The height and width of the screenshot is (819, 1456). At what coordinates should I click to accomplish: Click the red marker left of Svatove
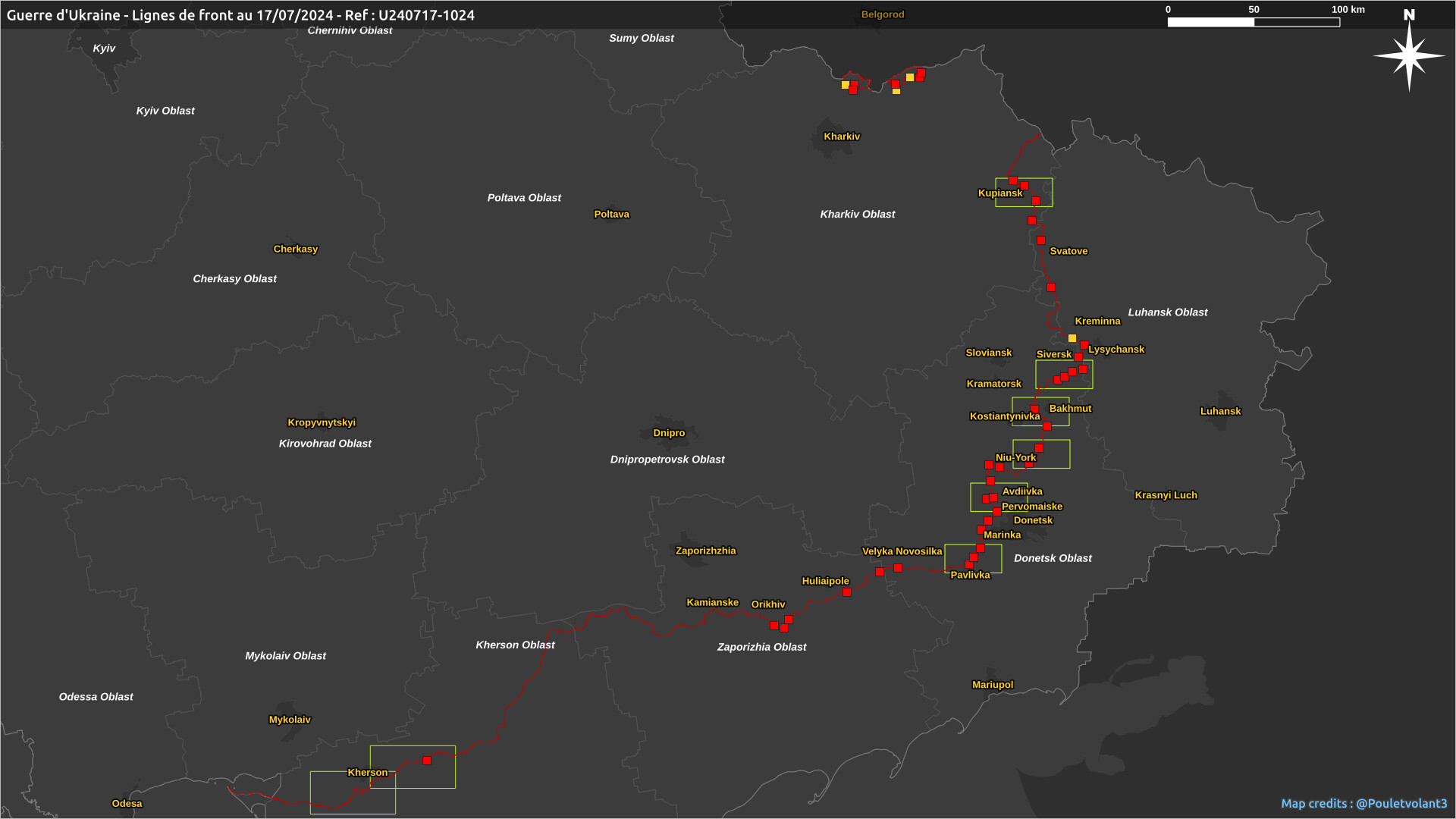[x=1041, y=240]
